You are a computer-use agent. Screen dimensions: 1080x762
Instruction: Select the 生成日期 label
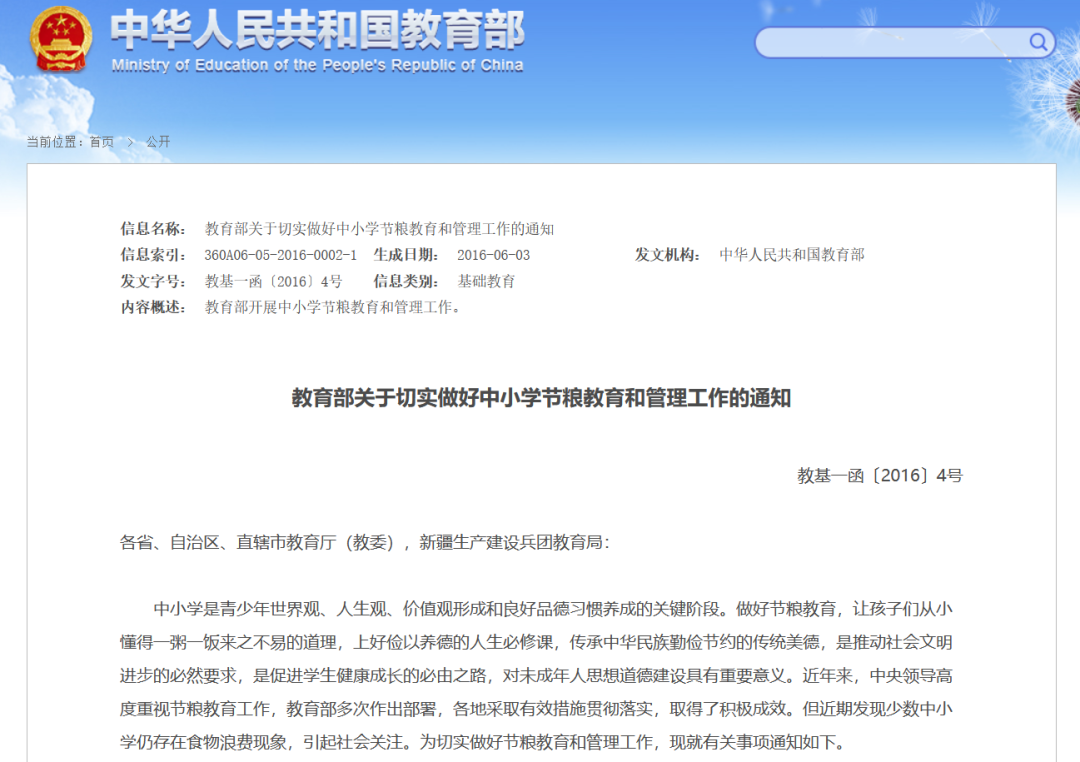click(x=406, y=255)
